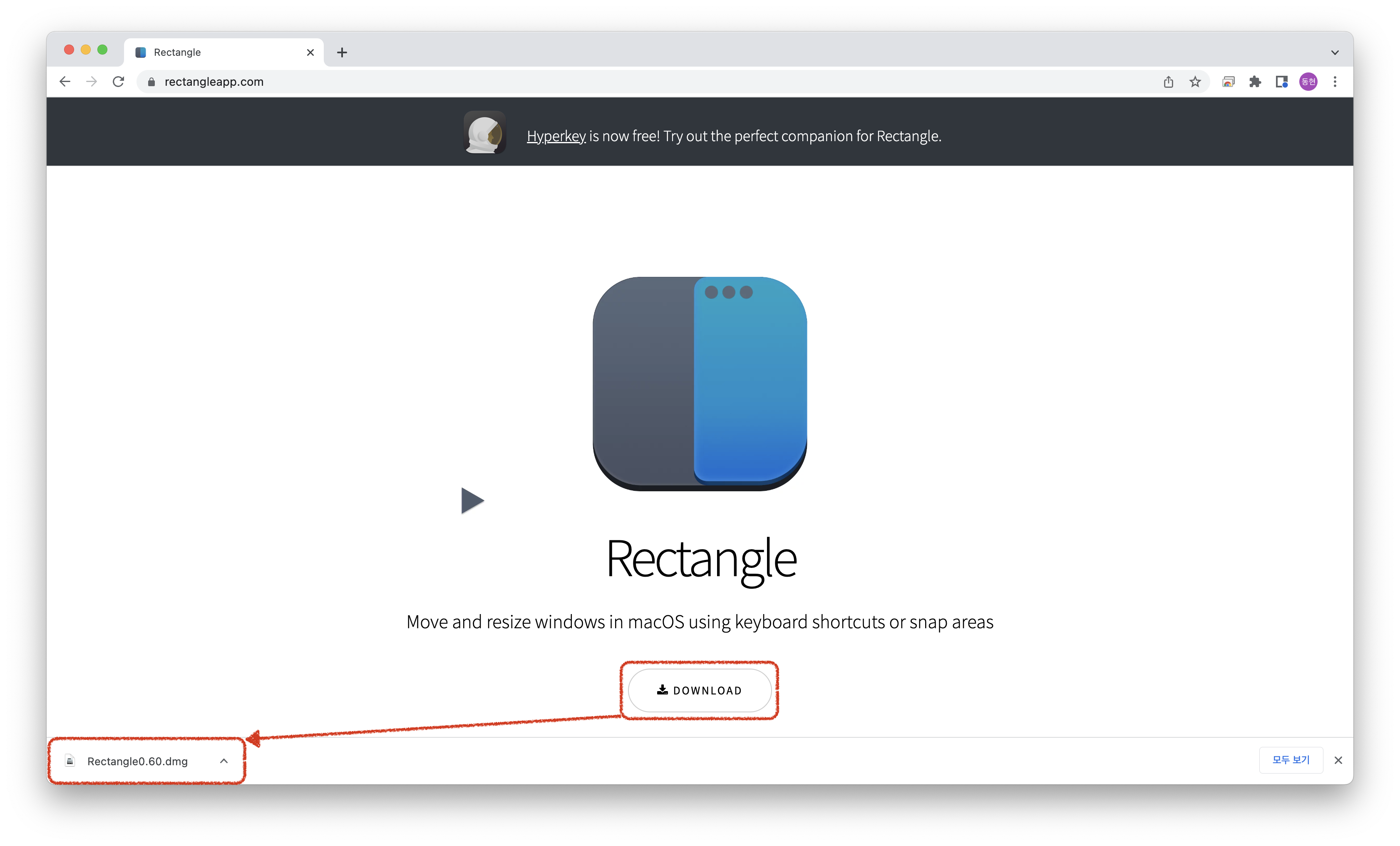The width and height of the screenshot is (1400, 846).
Task: Click the DOWNLOAD button
Action: click(x=700, y=690)
